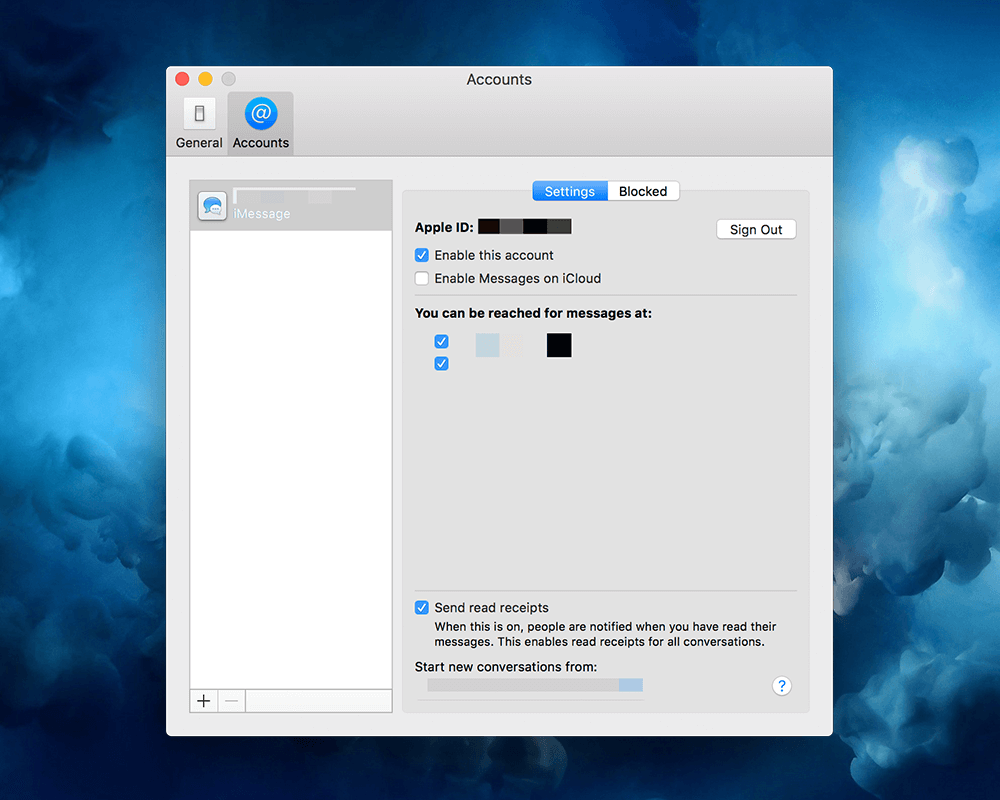Screen dimensions: 1000x800
Task: Switch to the Settings tab
Action: tap(570, 191)
